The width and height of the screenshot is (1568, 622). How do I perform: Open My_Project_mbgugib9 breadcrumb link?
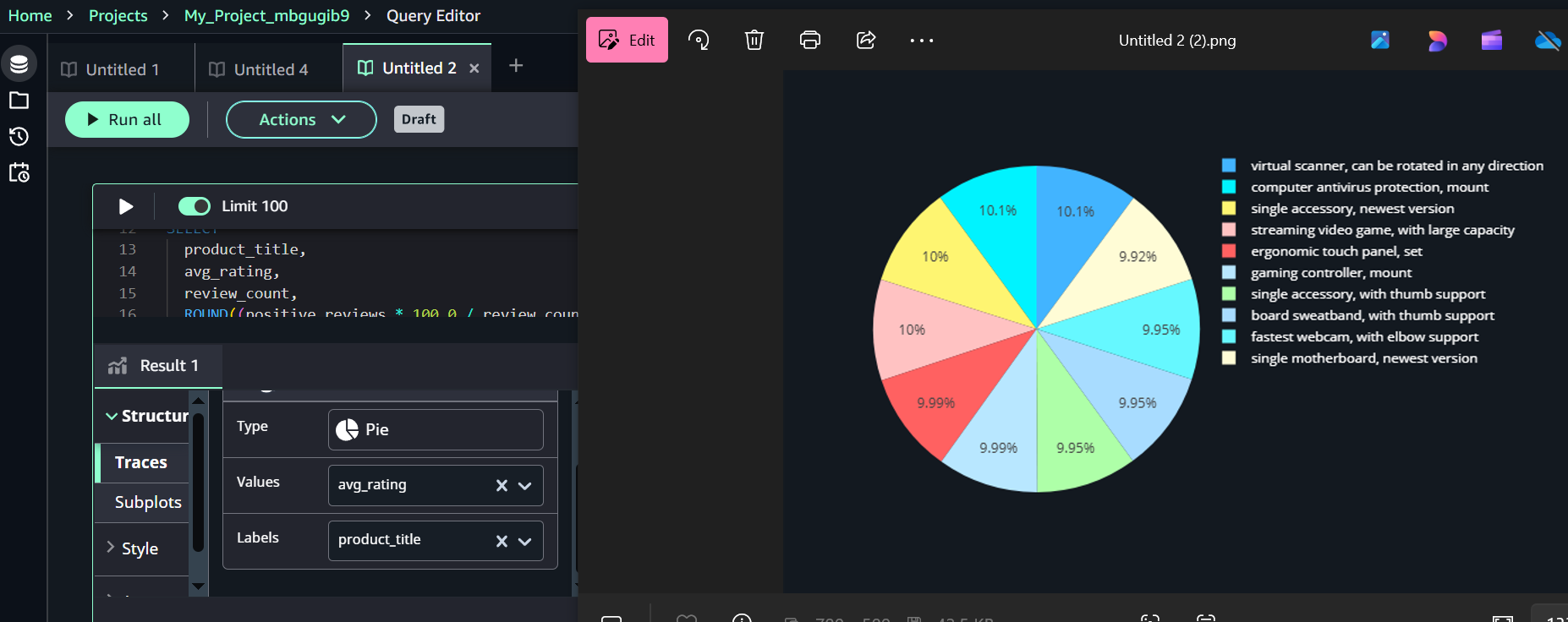click(266, 16)
